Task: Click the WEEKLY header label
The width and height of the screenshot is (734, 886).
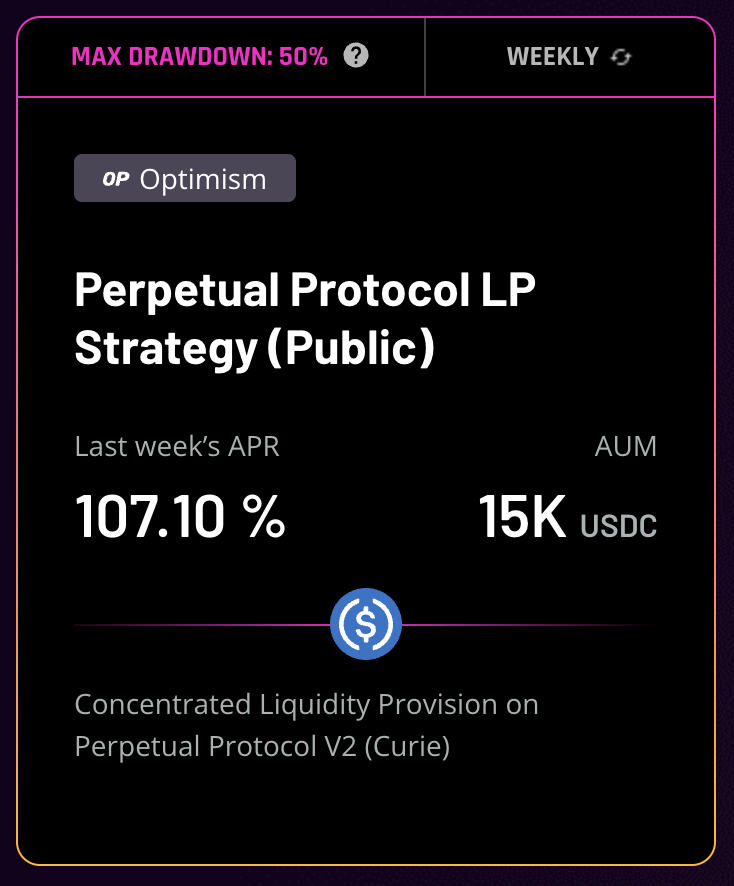Action: (552, 57)
